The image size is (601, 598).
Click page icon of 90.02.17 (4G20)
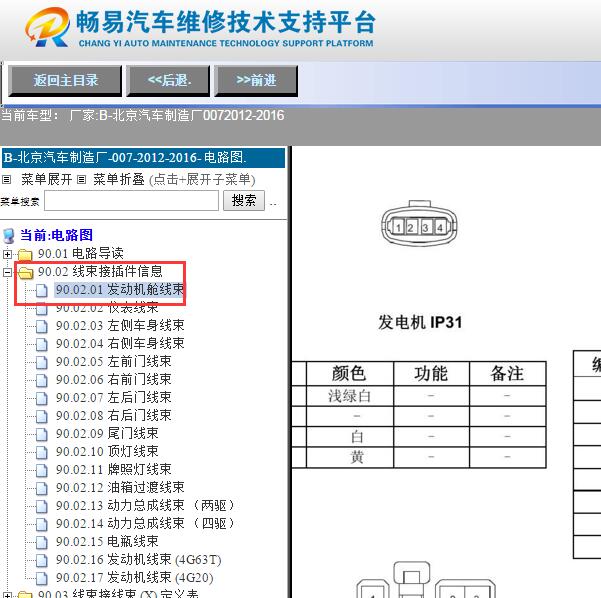(42, 579)
